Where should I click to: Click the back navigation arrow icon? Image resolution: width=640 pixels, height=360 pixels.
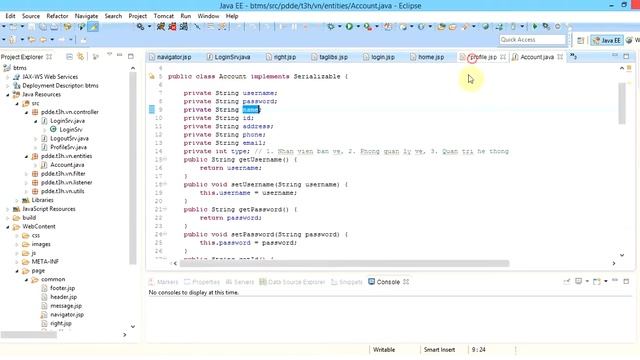coord(42,40)
